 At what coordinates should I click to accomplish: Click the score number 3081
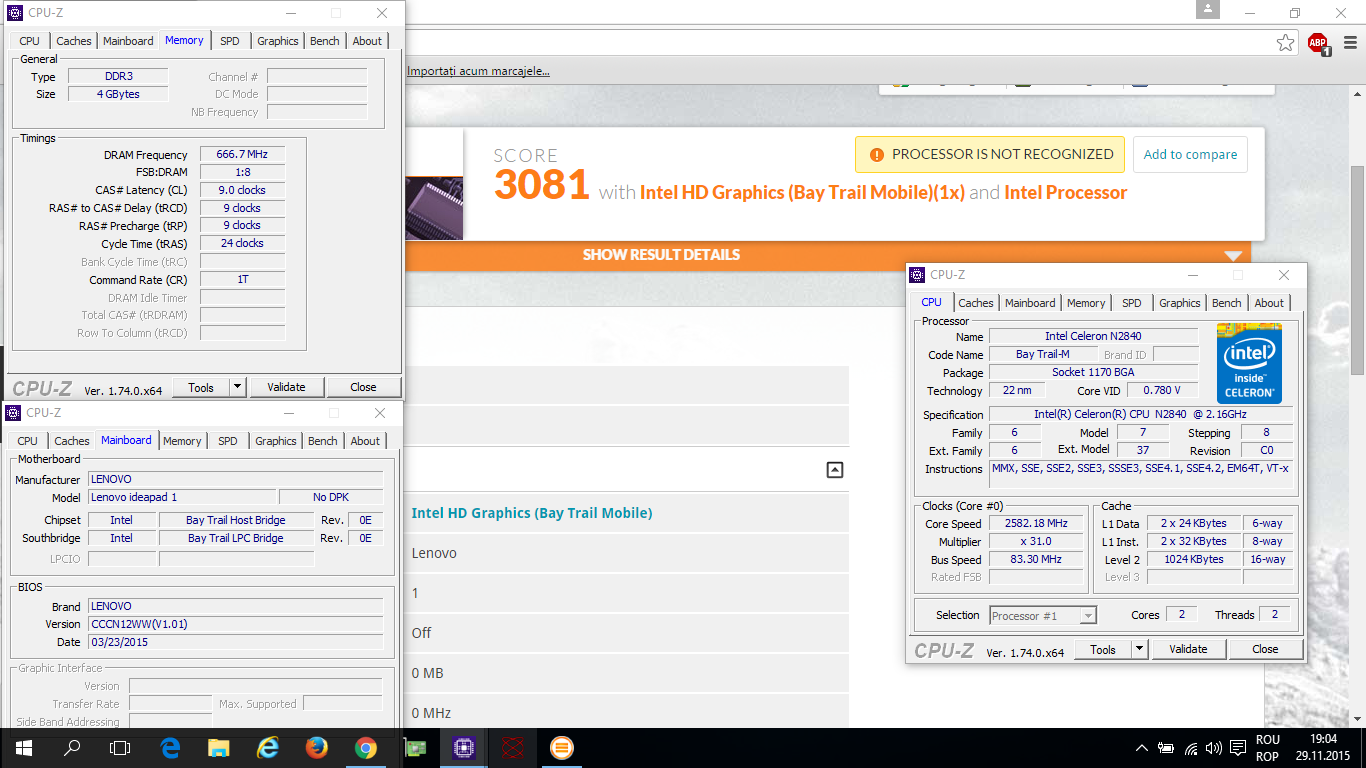[x=542, y=185]
